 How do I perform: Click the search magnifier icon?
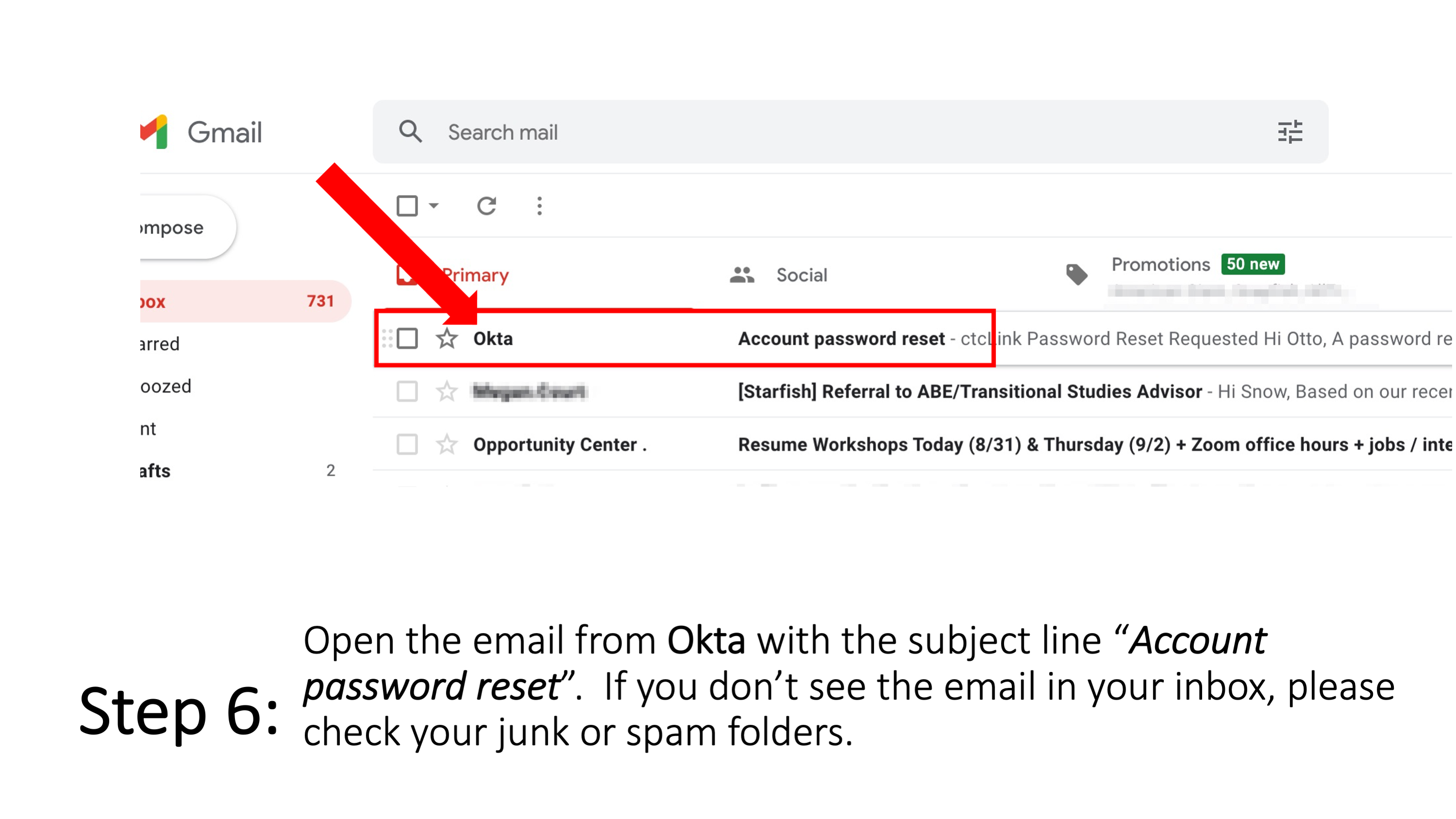click(410, 132)
